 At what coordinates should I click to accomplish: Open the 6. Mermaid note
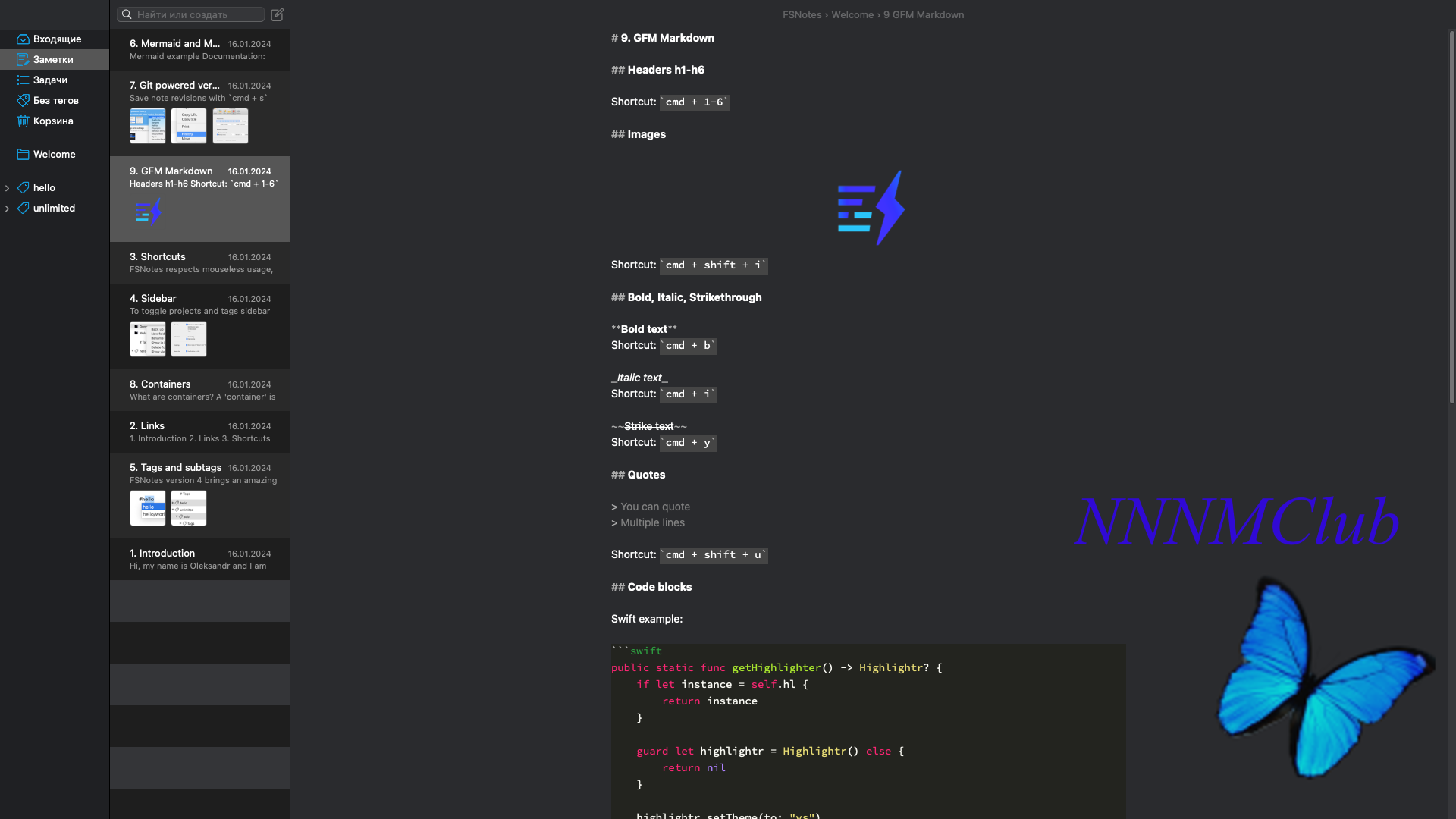pyautogui.click(x=199, y=49)
